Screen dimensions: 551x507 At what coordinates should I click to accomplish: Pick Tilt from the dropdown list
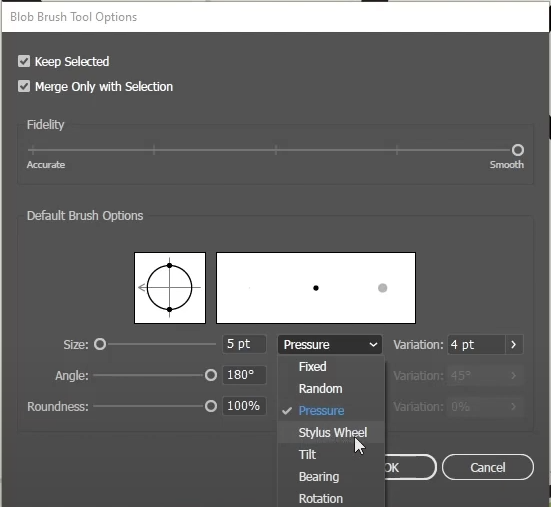point(331,455)
